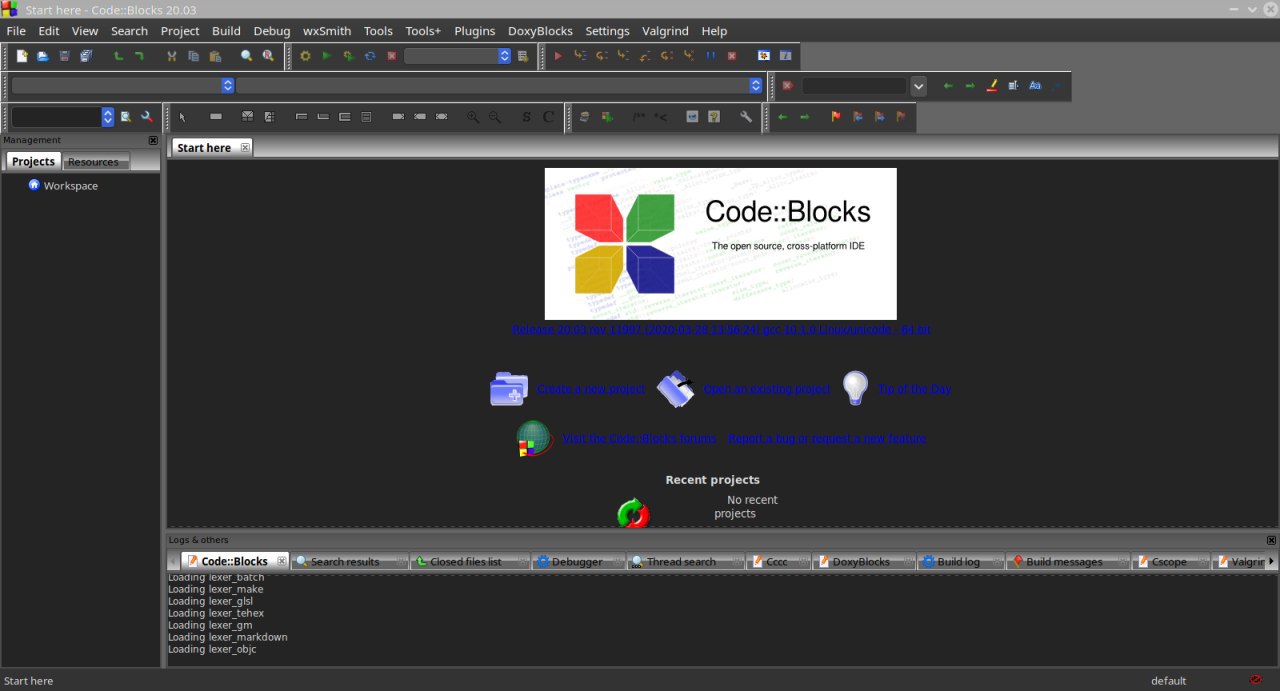Click the Abort build red icon
The width and height of the screenshot is (1280, 691).
coord(392,56)
